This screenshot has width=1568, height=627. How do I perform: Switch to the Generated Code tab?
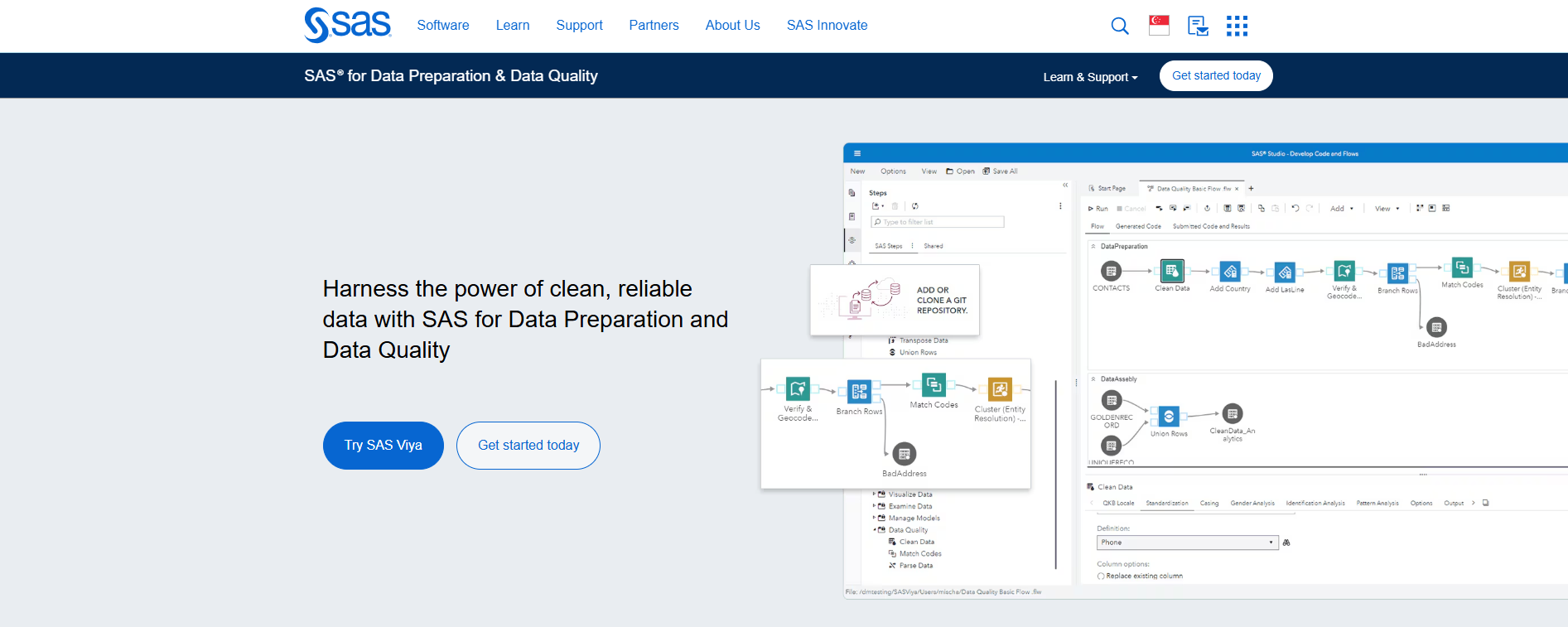[1138, 226]
